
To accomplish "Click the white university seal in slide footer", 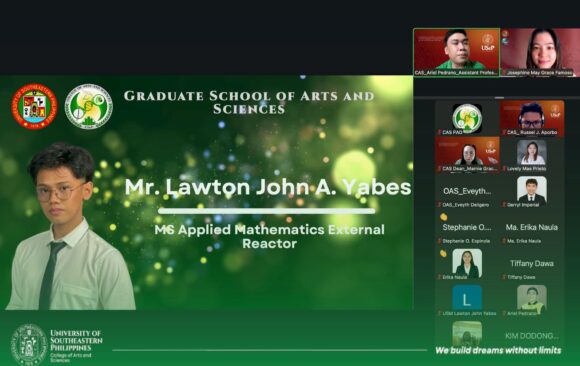I will (28, 345).
